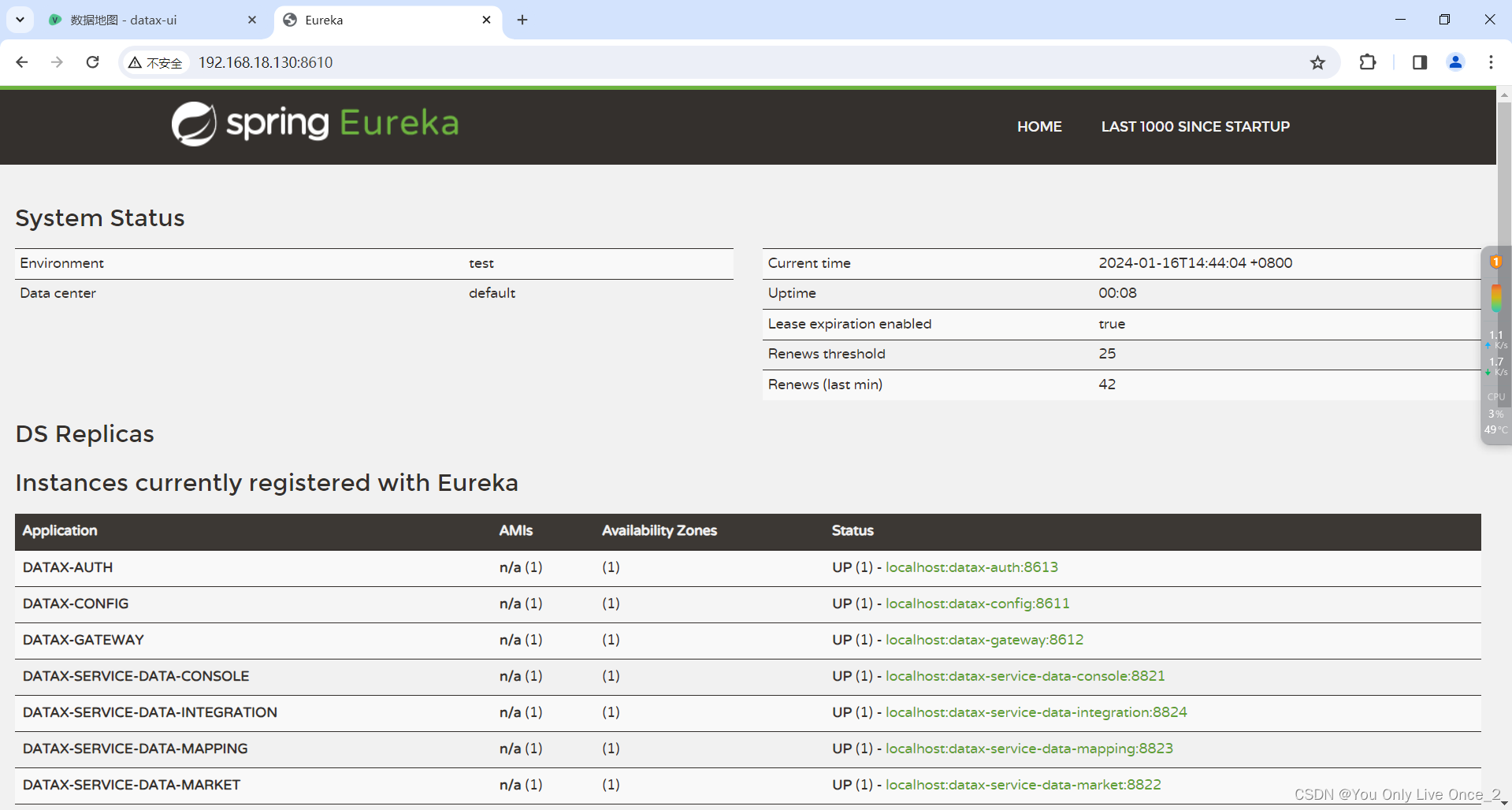Click the not secure warning badge
1512x810 pixels.
pyautogui.click(x=155, y=62)
